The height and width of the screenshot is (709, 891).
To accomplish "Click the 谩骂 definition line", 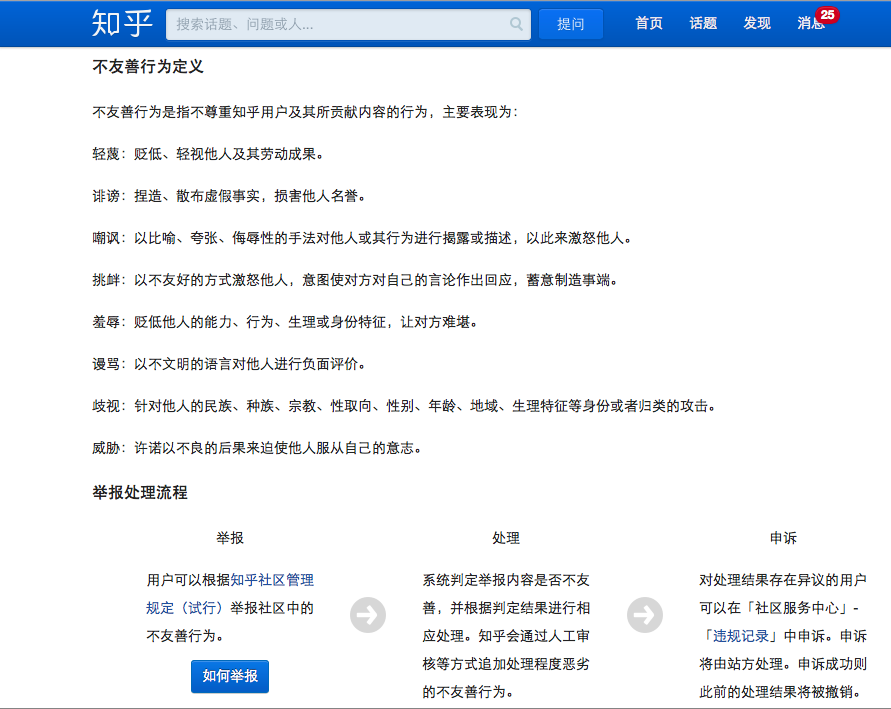I will click(229, 364).
